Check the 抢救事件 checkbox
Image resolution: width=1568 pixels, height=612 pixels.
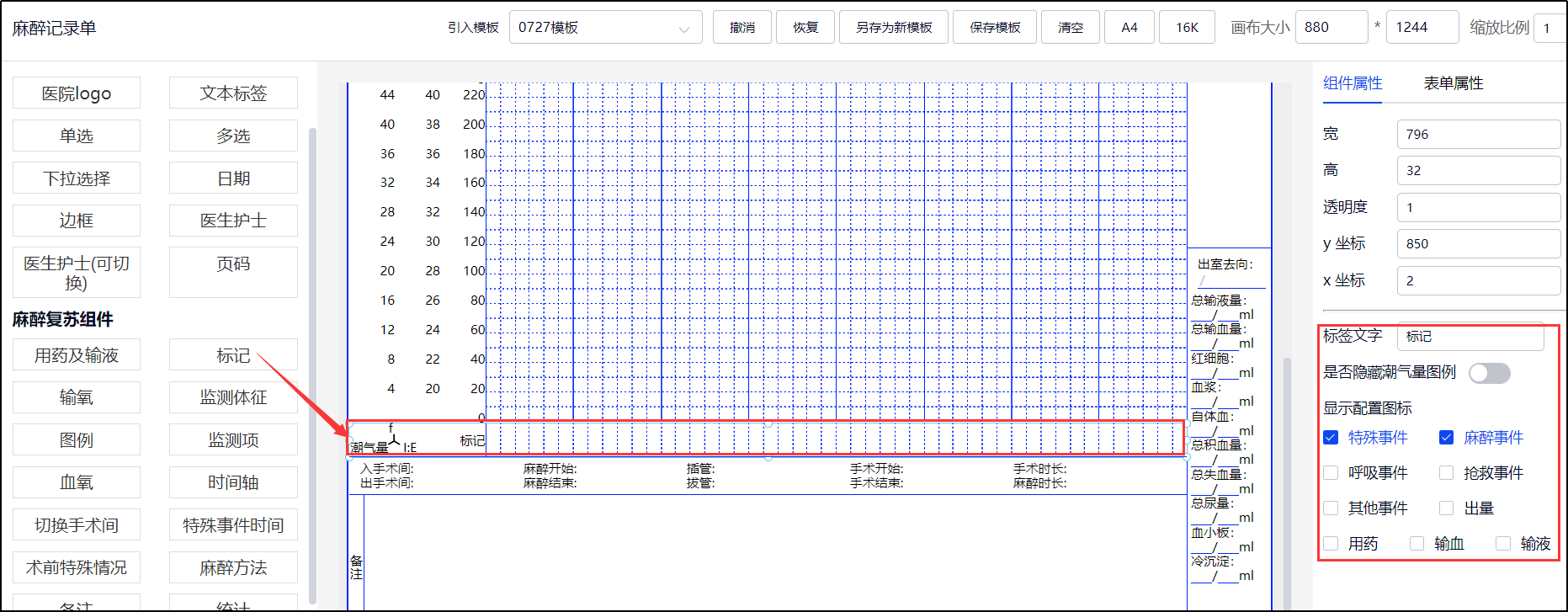pos(1446,473)
